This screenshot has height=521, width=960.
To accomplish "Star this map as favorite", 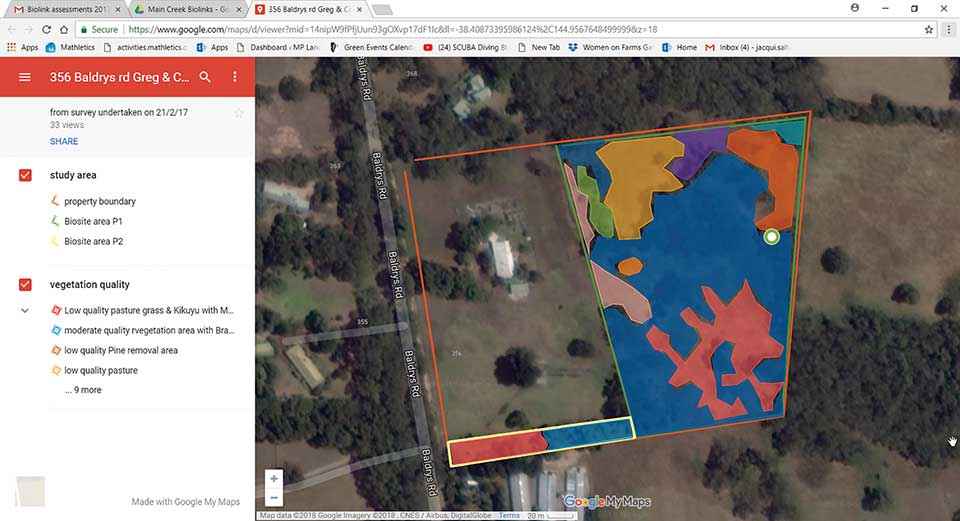I will point(239,113).
